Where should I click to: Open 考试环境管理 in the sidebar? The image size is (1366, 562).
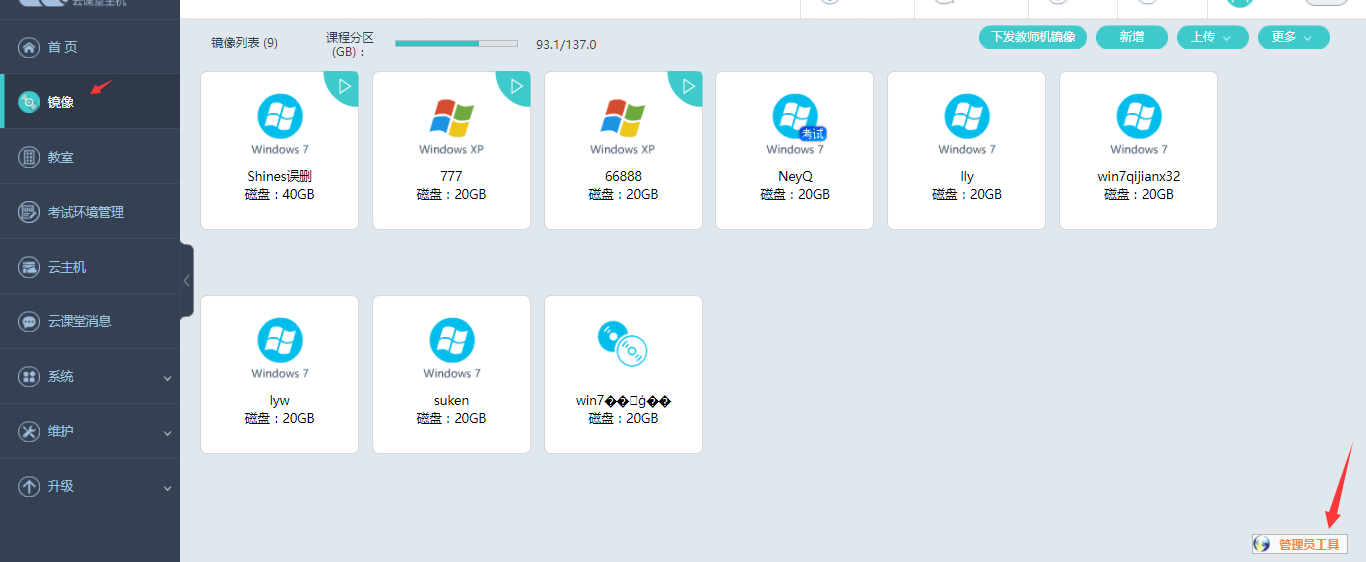90,212
